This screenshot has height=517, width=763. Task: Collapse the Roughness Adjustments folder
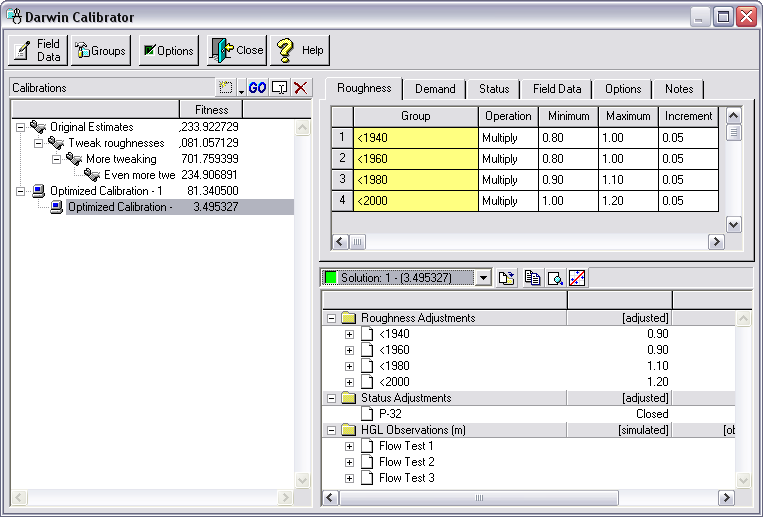(x=331, y=318)
